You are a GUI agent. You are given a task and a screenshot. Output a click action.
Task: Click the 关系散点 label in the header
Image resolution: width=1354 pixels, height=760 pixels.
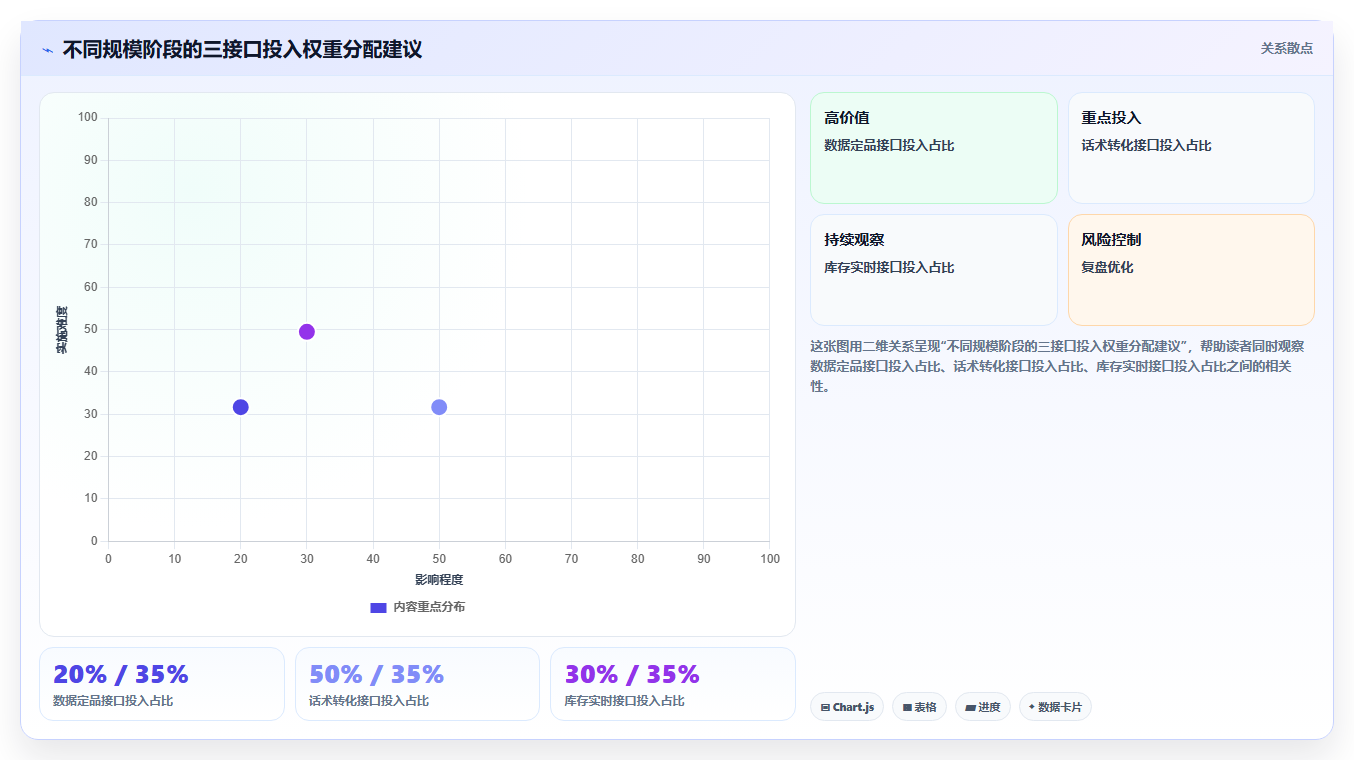[1286, 48]
